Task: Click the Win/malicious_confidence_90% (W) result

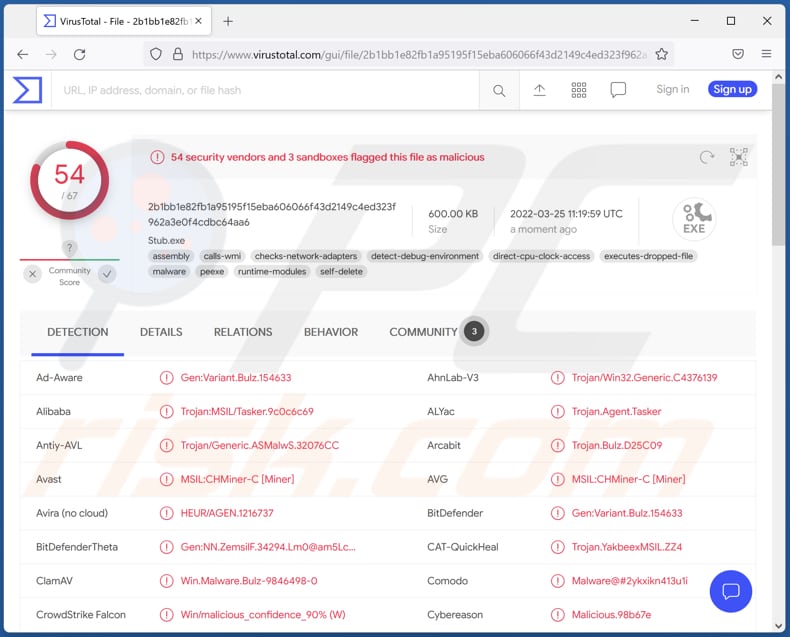Action: tap(263, 614)
